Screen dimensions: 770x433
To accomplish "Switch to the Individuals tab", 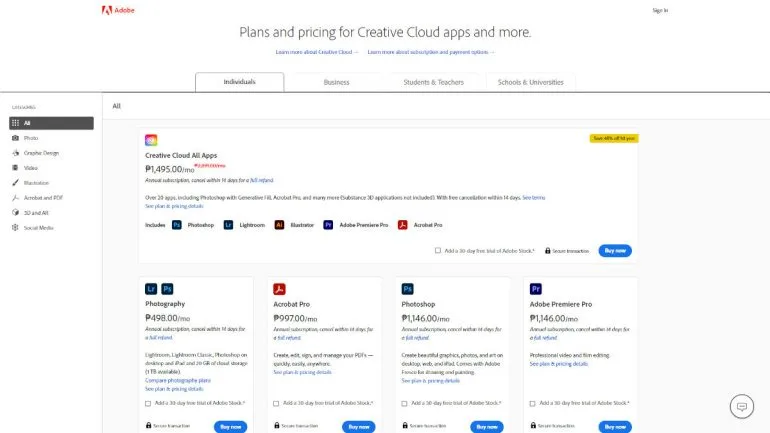I will pyautogui.click(x=240, y=82).
